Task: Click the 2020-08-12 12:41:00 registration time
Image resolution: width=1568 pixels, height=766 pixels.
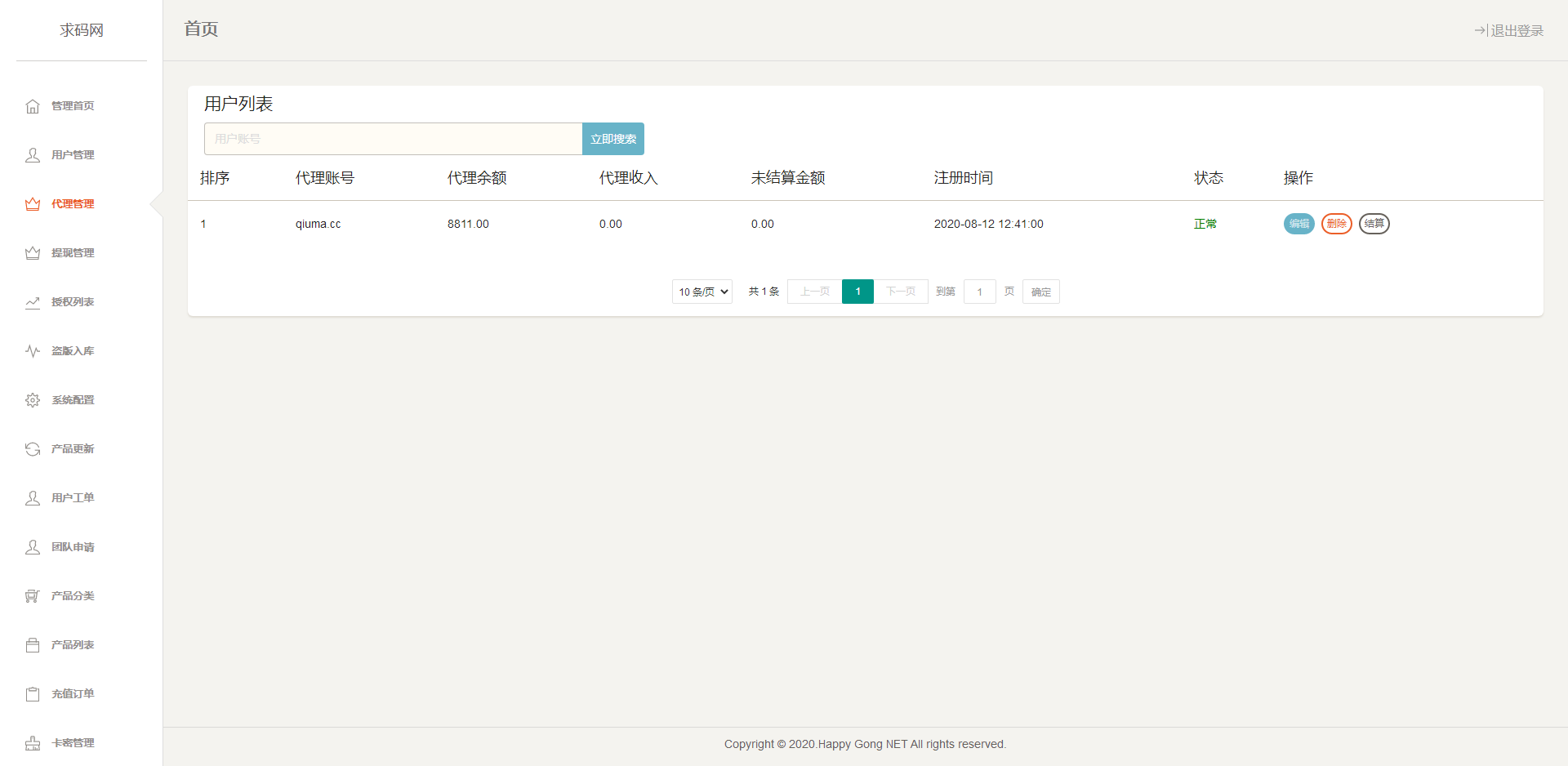Action: [989, 224]
